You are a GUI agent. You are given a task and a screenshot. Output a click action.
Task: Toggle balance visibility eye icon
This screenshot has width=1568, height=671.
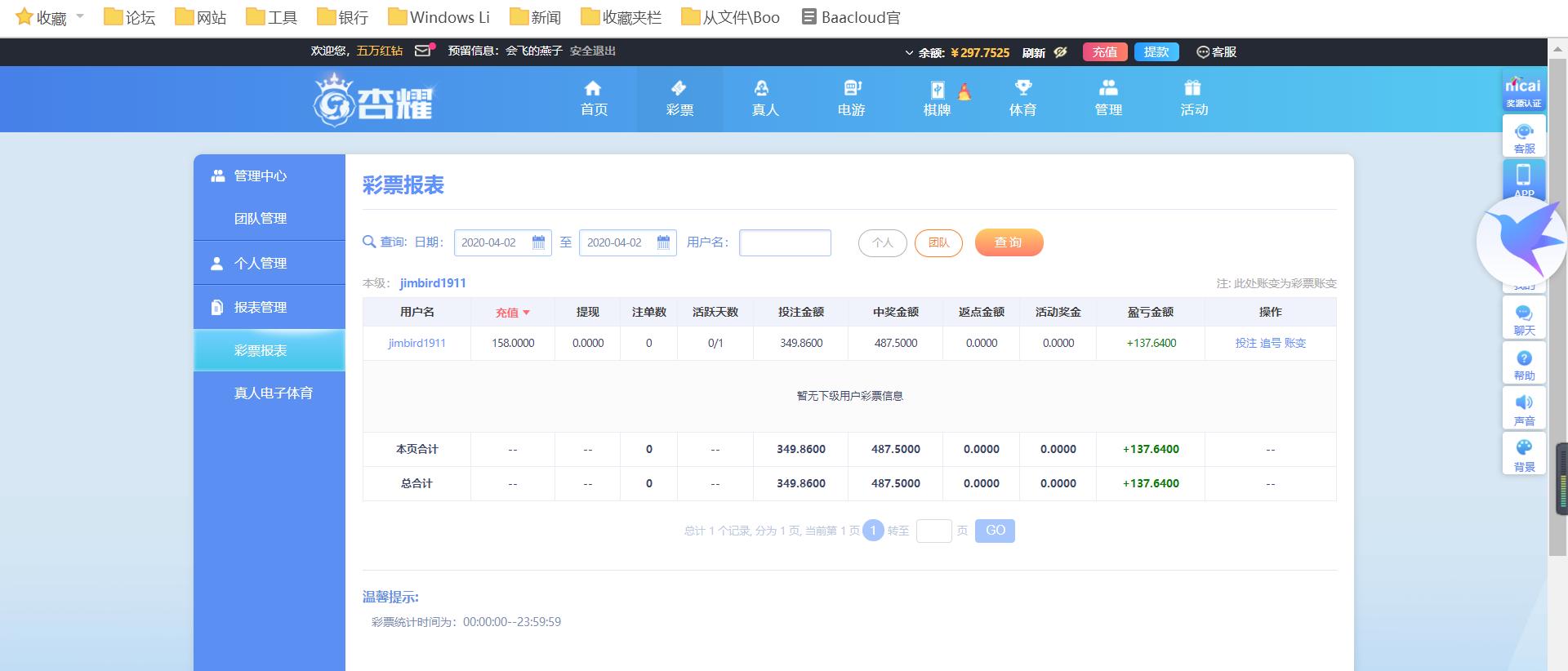tap(1060, 52)
